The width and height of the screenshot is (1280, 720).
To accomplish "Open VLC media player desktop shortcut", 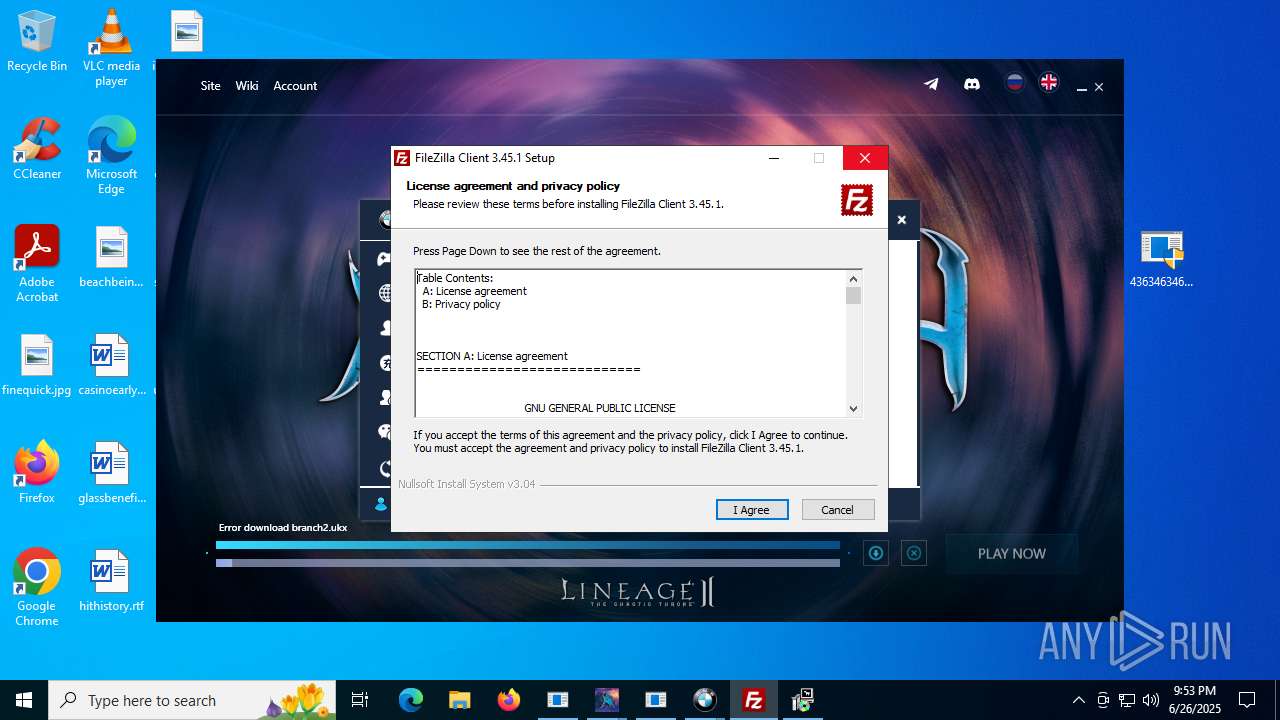I will [111, 48].
